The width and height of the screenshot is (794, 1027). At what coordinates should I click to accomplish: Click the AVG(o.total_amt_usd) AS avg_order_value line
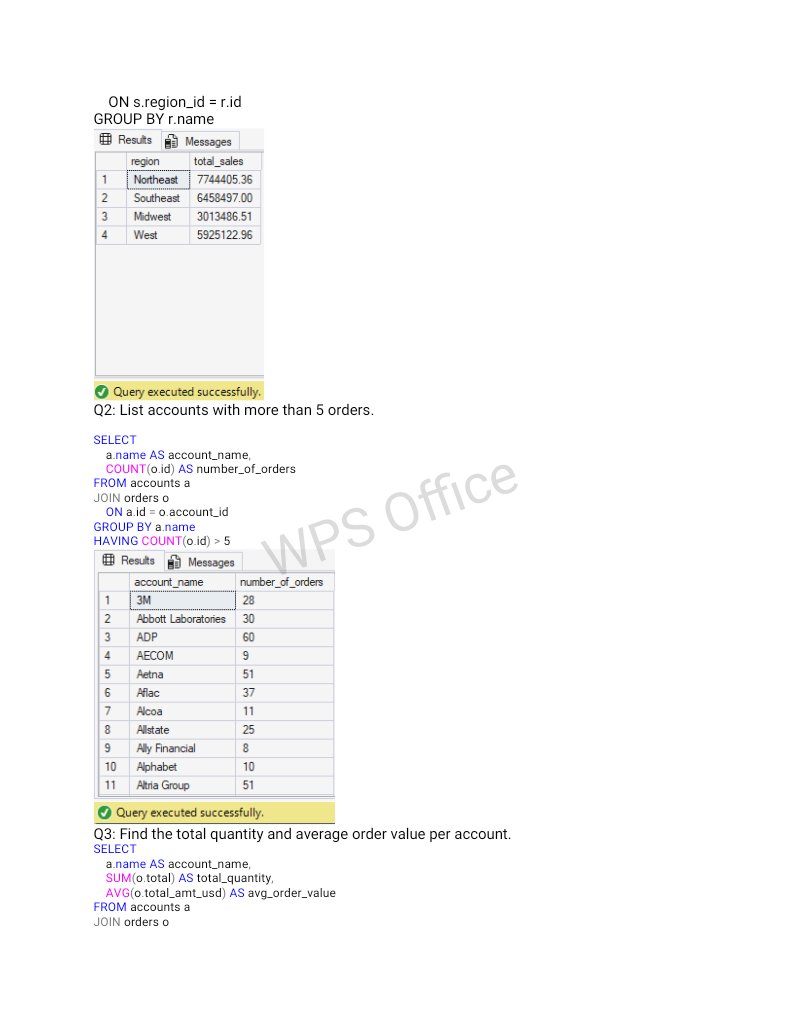(221, 893)
